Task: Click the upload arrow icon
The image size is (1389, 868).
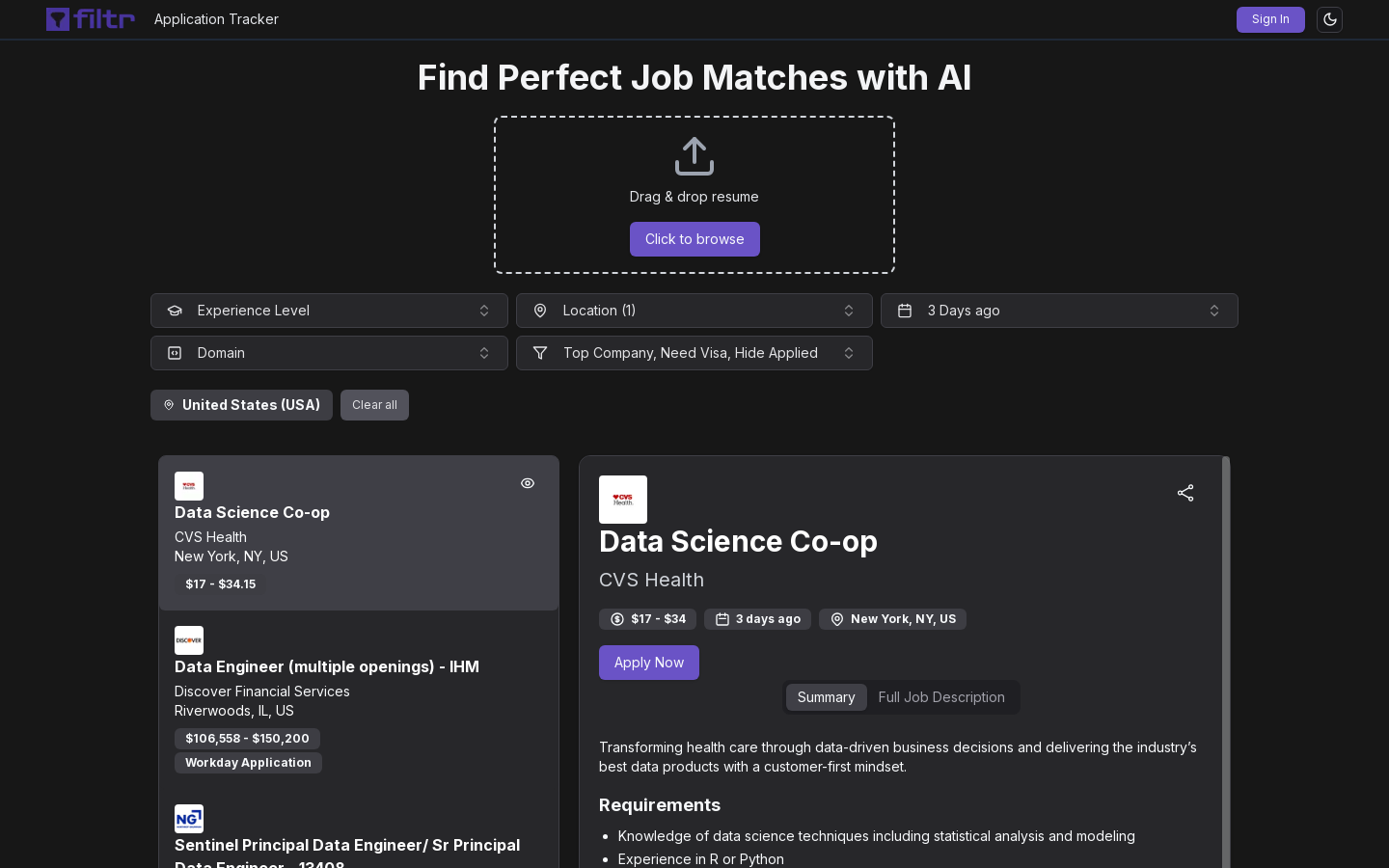Action: click(694, 156)
